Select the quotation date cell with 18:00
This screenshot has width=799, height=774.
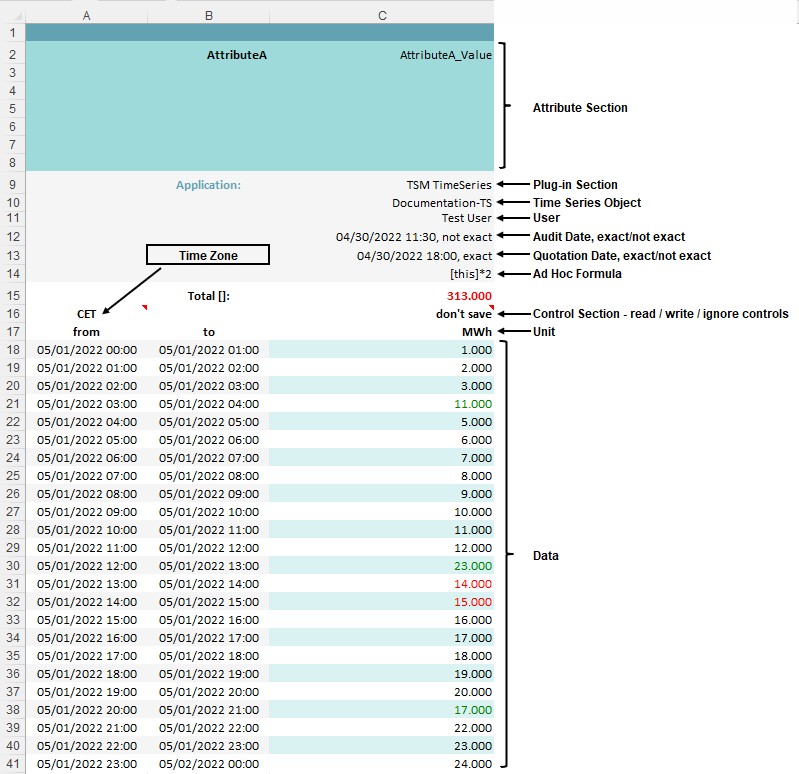click(x=424, y=256)
